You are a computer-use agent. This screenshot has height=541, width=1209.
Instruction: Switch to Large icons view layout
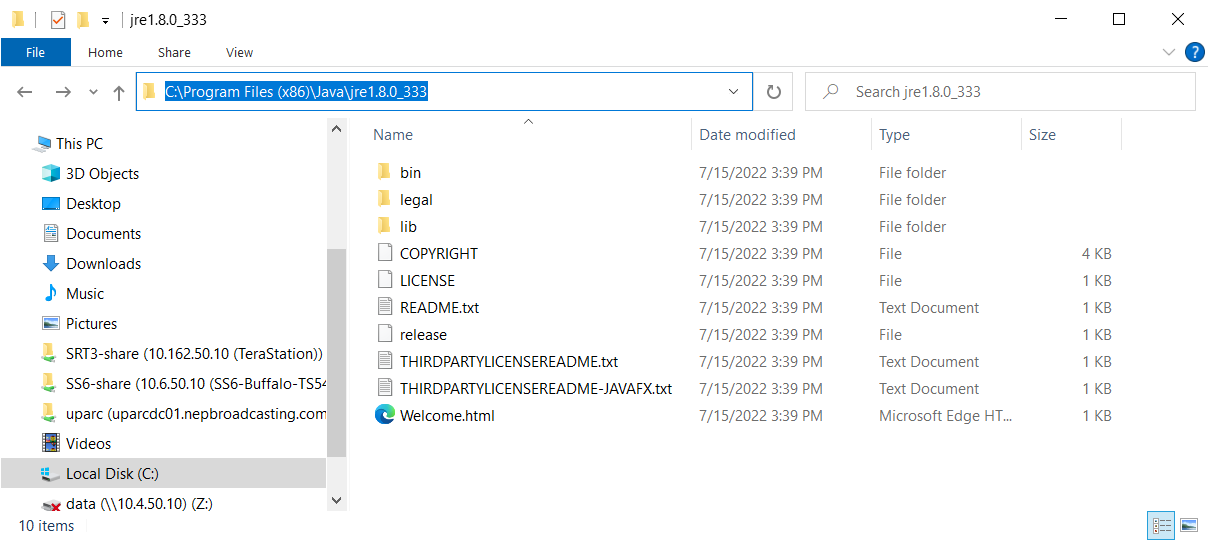(x=1188, y=524)
